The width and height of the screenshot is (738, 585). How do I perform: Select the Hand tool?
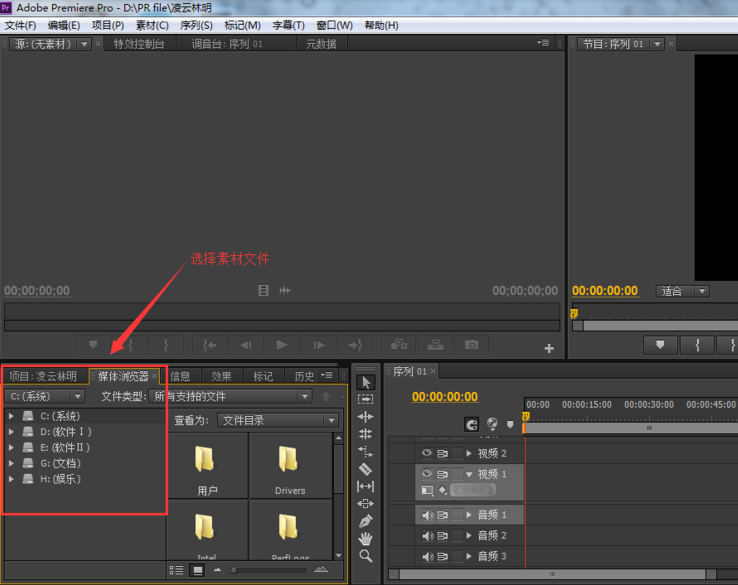click(366, 538)
